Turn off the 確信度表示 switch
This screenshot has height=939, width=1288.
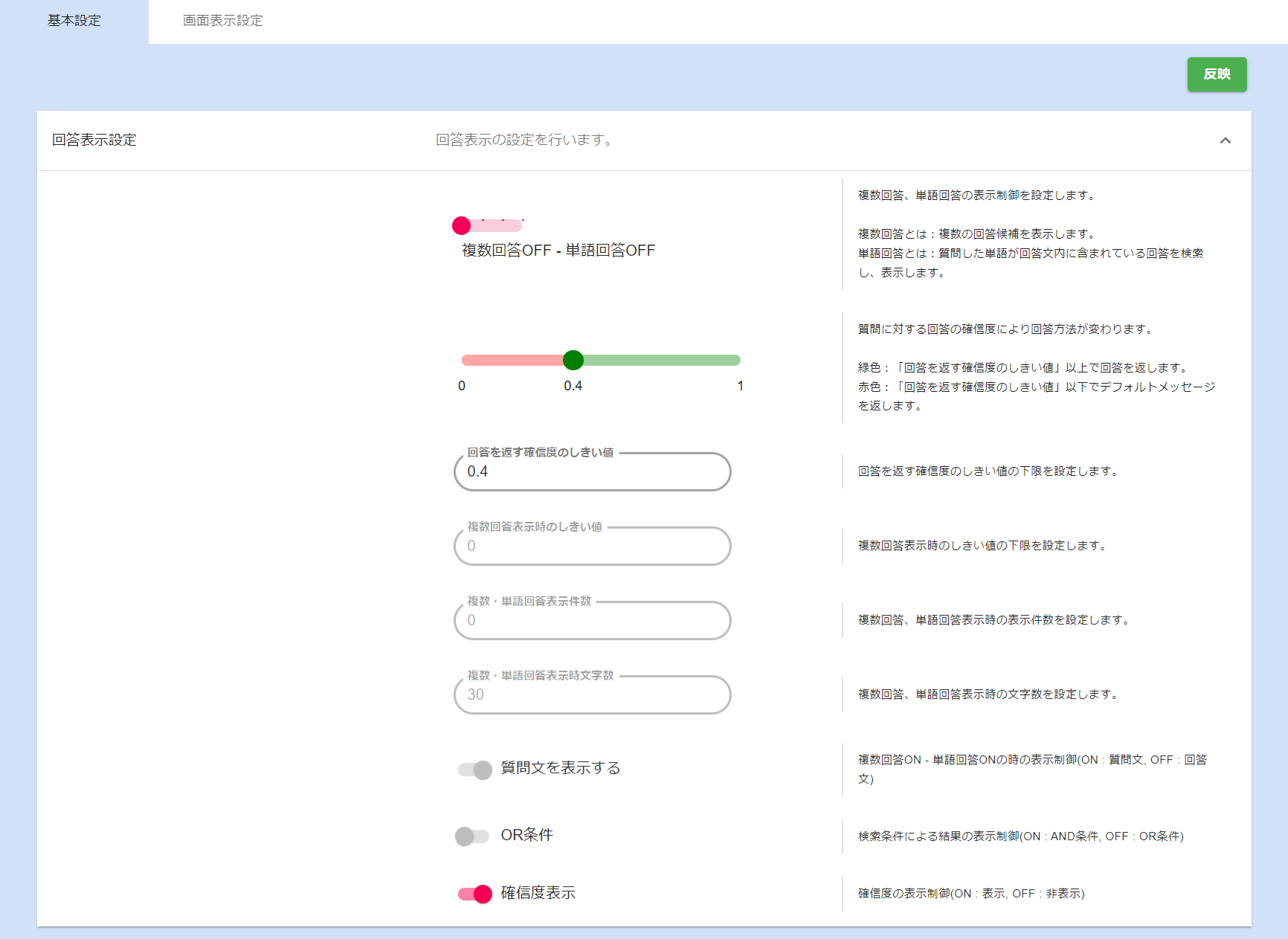coord(474,894)
